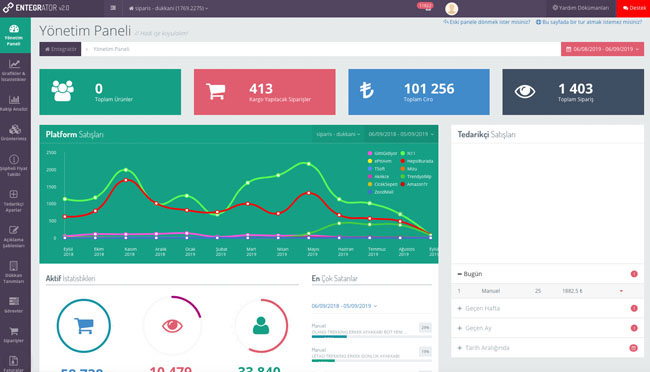The width and height of the screenshot is (650, 372).
Task: Select the Yönetim Paneli sidebar tab
Action: click(x=15, y=35)
